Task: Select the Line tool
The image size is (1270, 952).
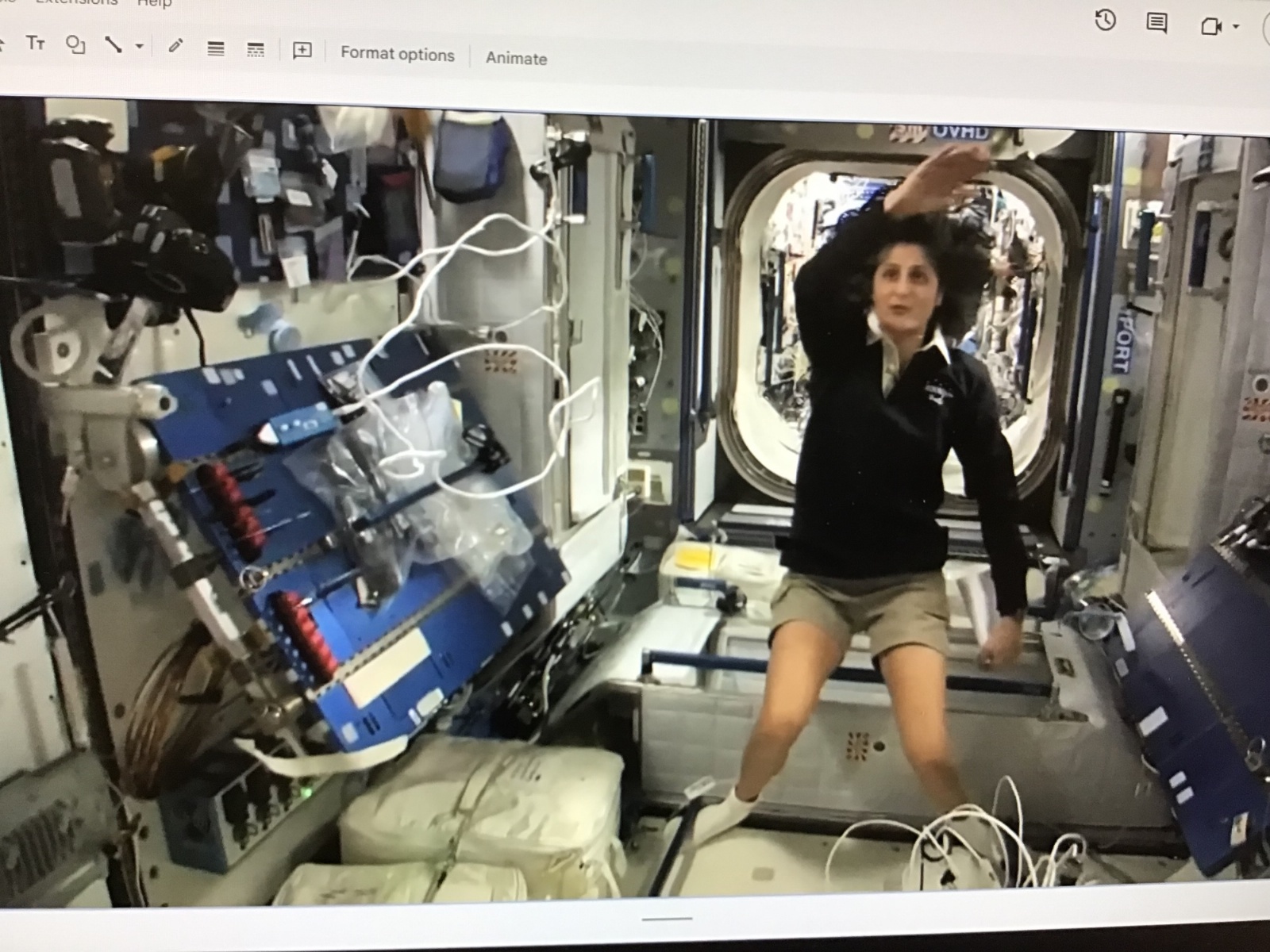Action: pos(114,45)
